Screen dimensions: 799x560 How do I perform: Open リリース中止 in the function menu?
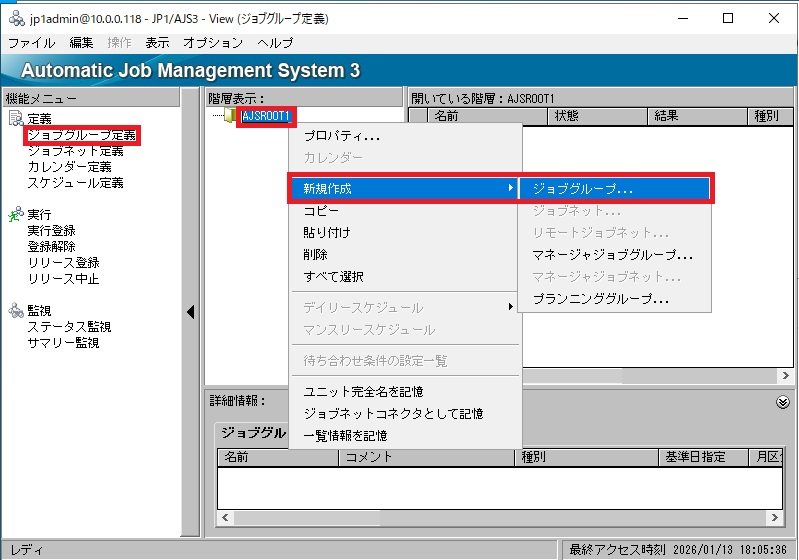[x=64, y=279]
